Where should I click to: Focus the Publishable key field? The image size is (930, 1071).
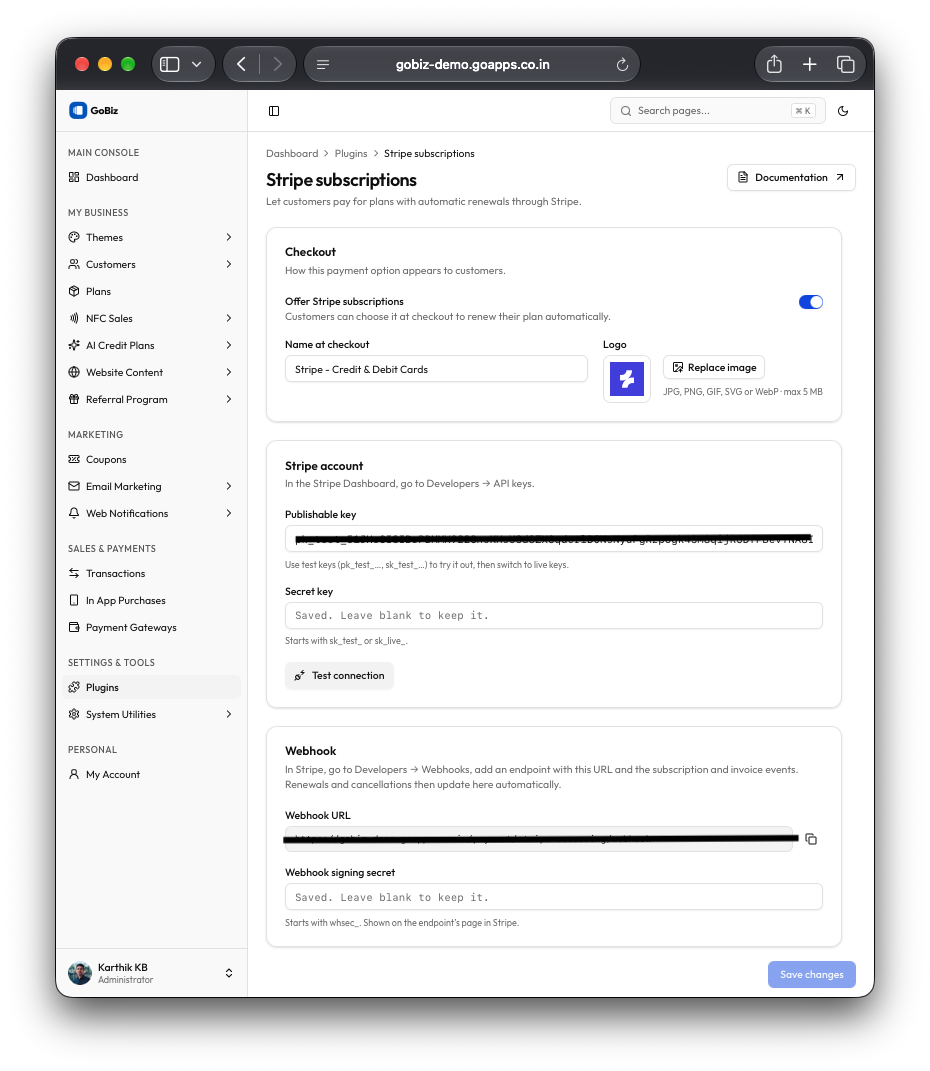pos(553,539)
